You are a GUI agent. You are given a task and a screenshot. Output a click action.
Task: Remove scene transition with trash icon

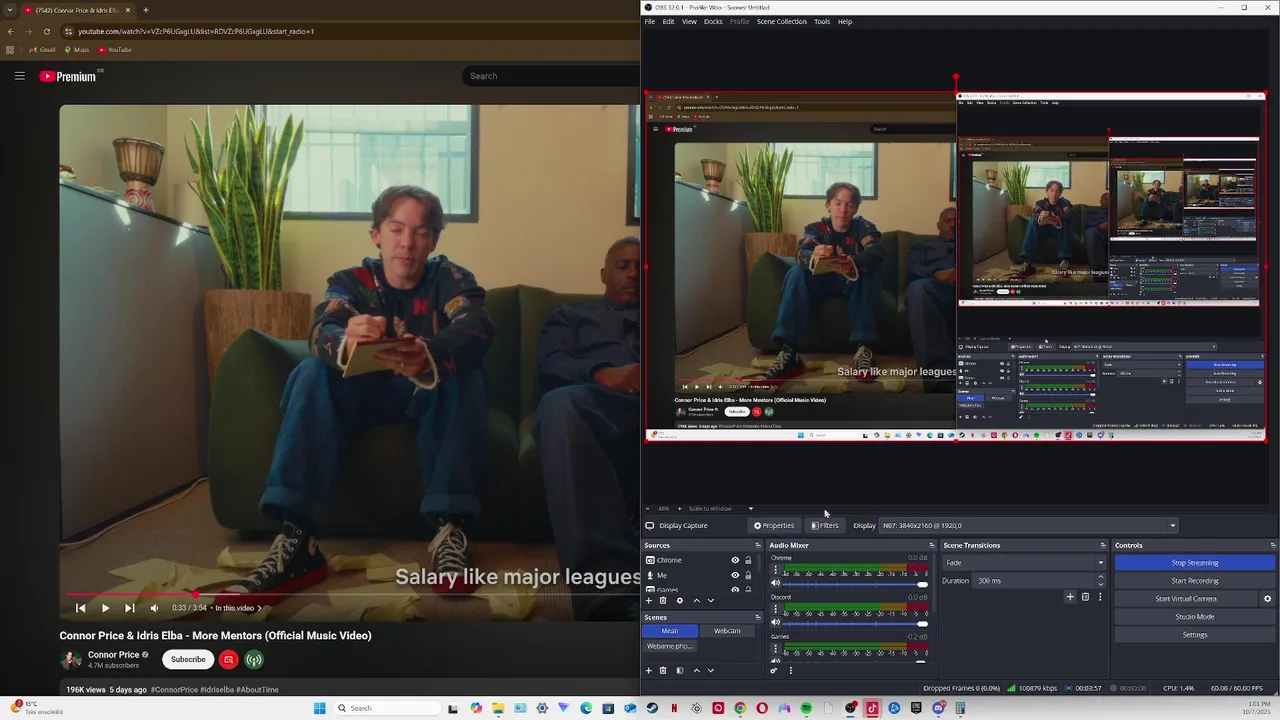[1085, 597]
